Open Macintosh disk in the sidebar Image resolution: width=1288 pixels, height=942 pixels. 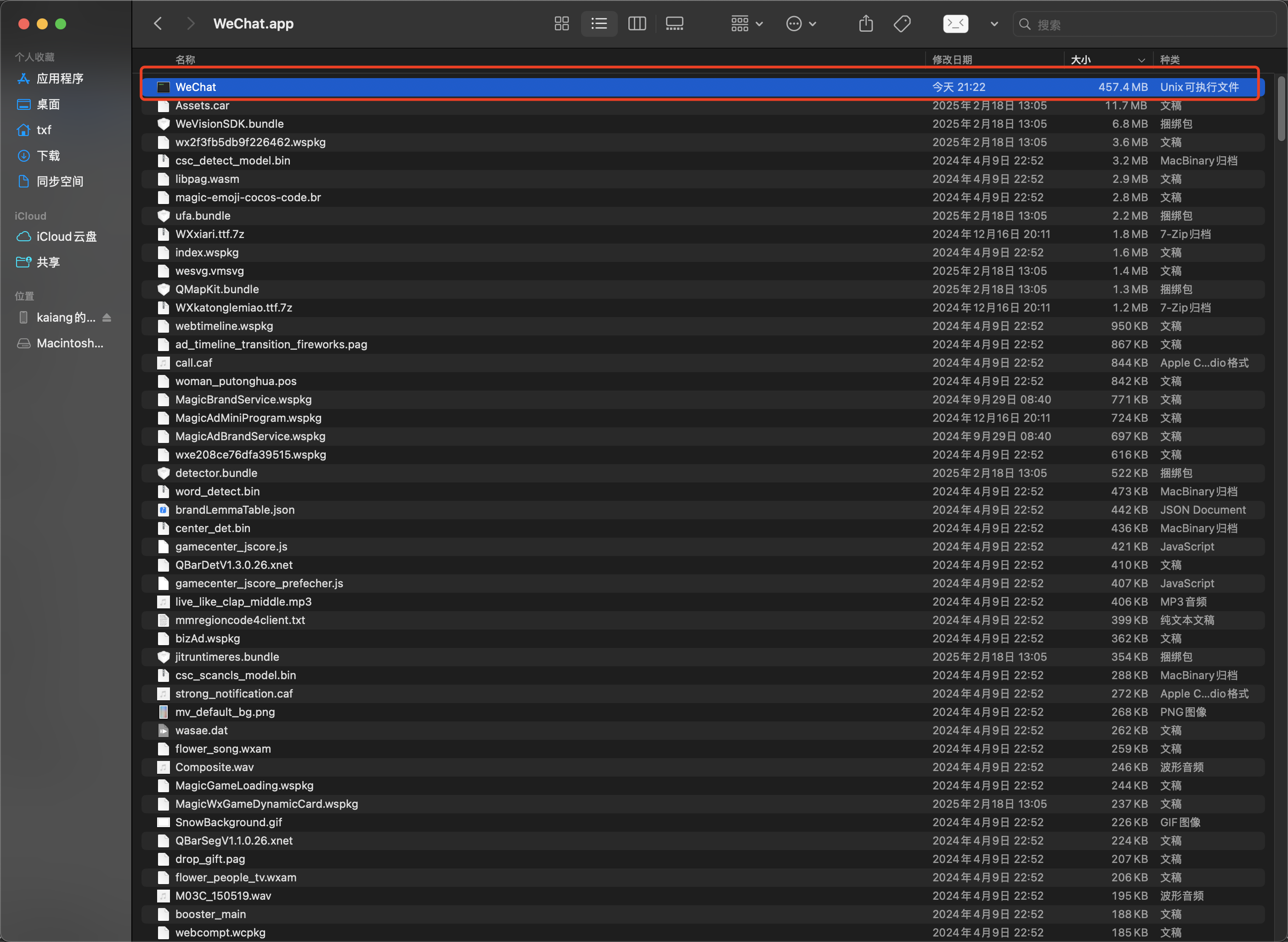coord(69,343)
